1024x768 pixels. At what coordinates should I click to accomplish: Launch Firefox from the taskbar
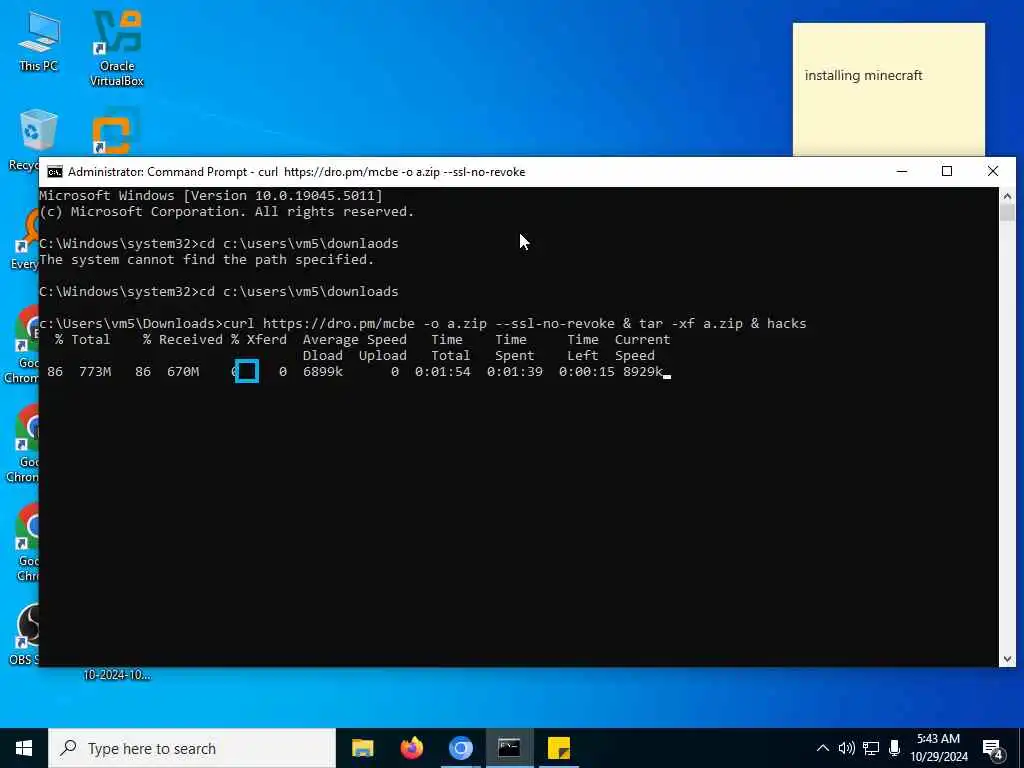pos(411,748)
